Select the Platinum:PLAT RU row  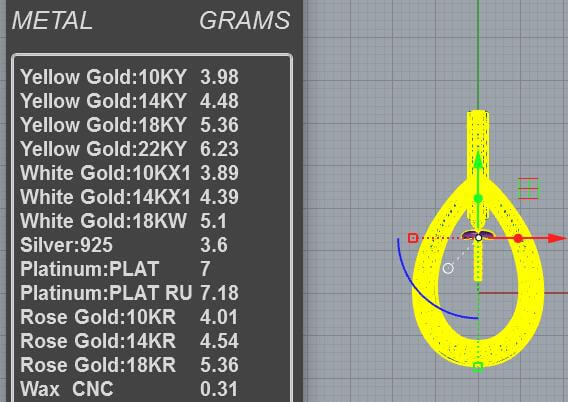pos(129,293)
